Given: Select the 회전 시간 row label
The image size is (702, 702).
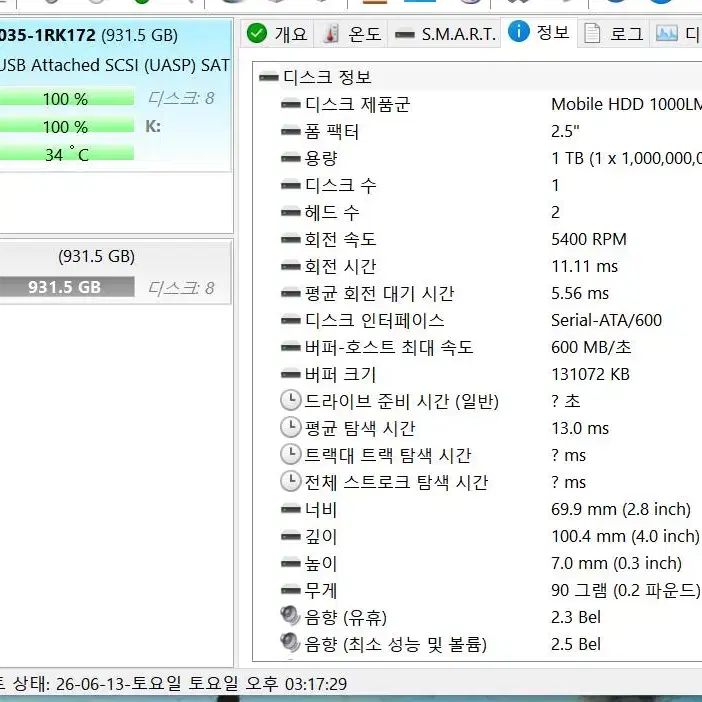Looking at the screenshot, I should [x=340, y=266].
